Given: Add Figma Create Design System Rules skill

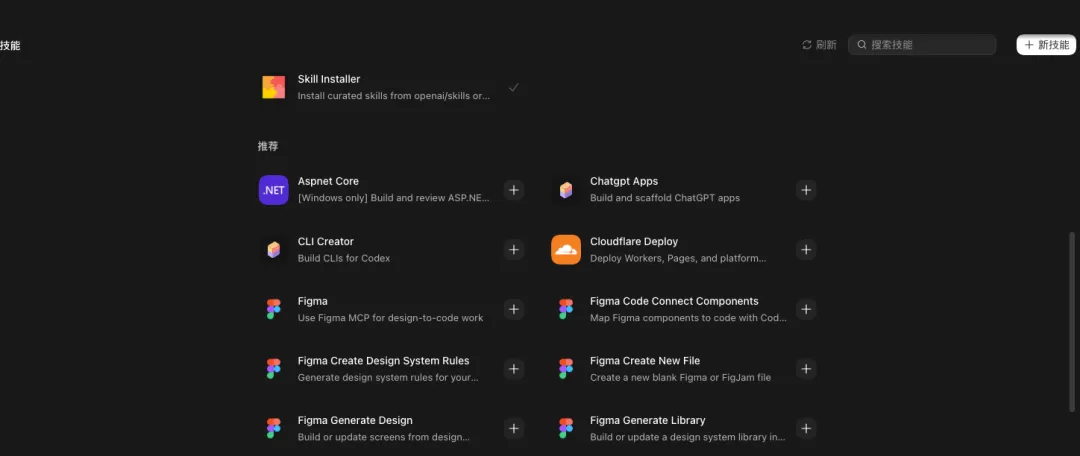Looking at the screenshot, I should [514, 369].
